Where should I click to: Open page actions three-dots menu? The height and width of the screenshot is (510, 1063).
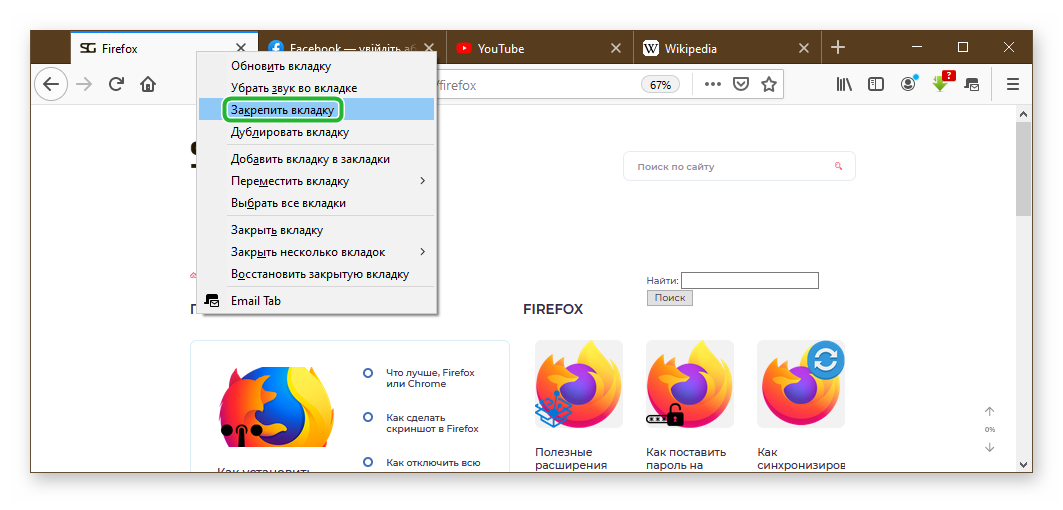coord(713,85)
